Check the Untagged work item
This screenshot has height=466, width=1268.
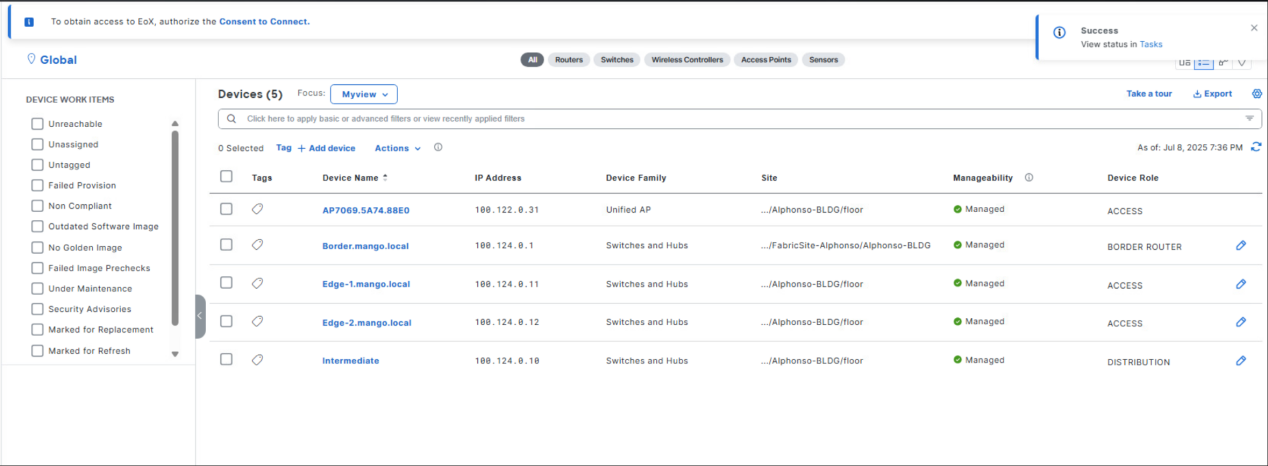tap(37, 165)
